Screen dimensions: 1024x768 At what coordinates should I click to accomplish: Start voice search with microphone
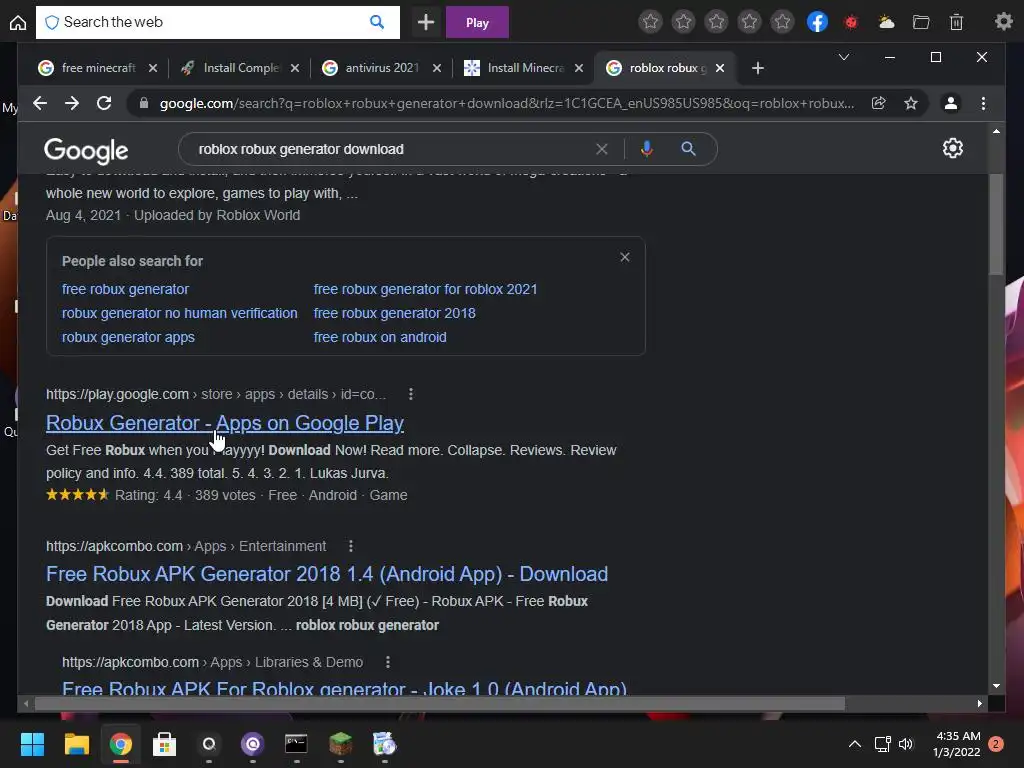647,149
